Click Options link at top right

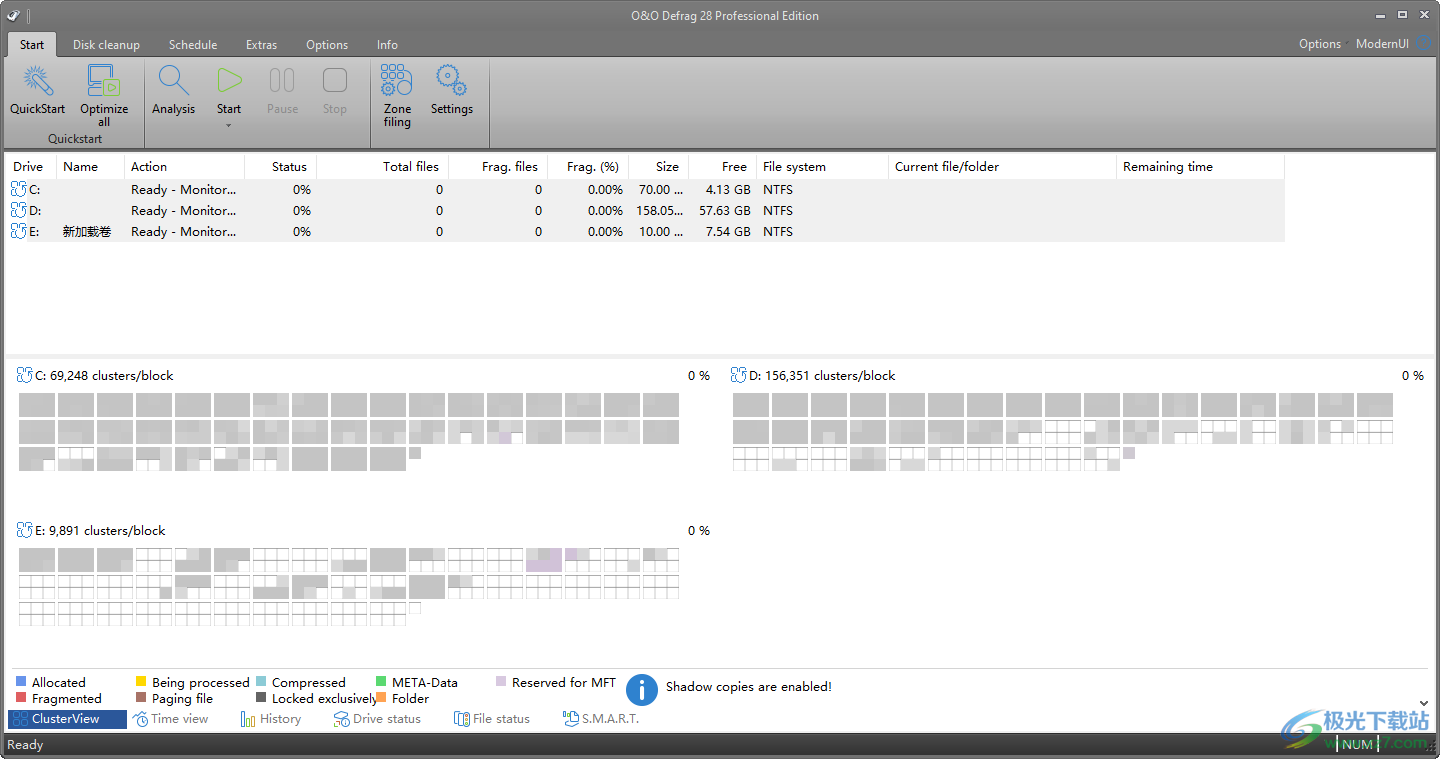coord(1319,44)
